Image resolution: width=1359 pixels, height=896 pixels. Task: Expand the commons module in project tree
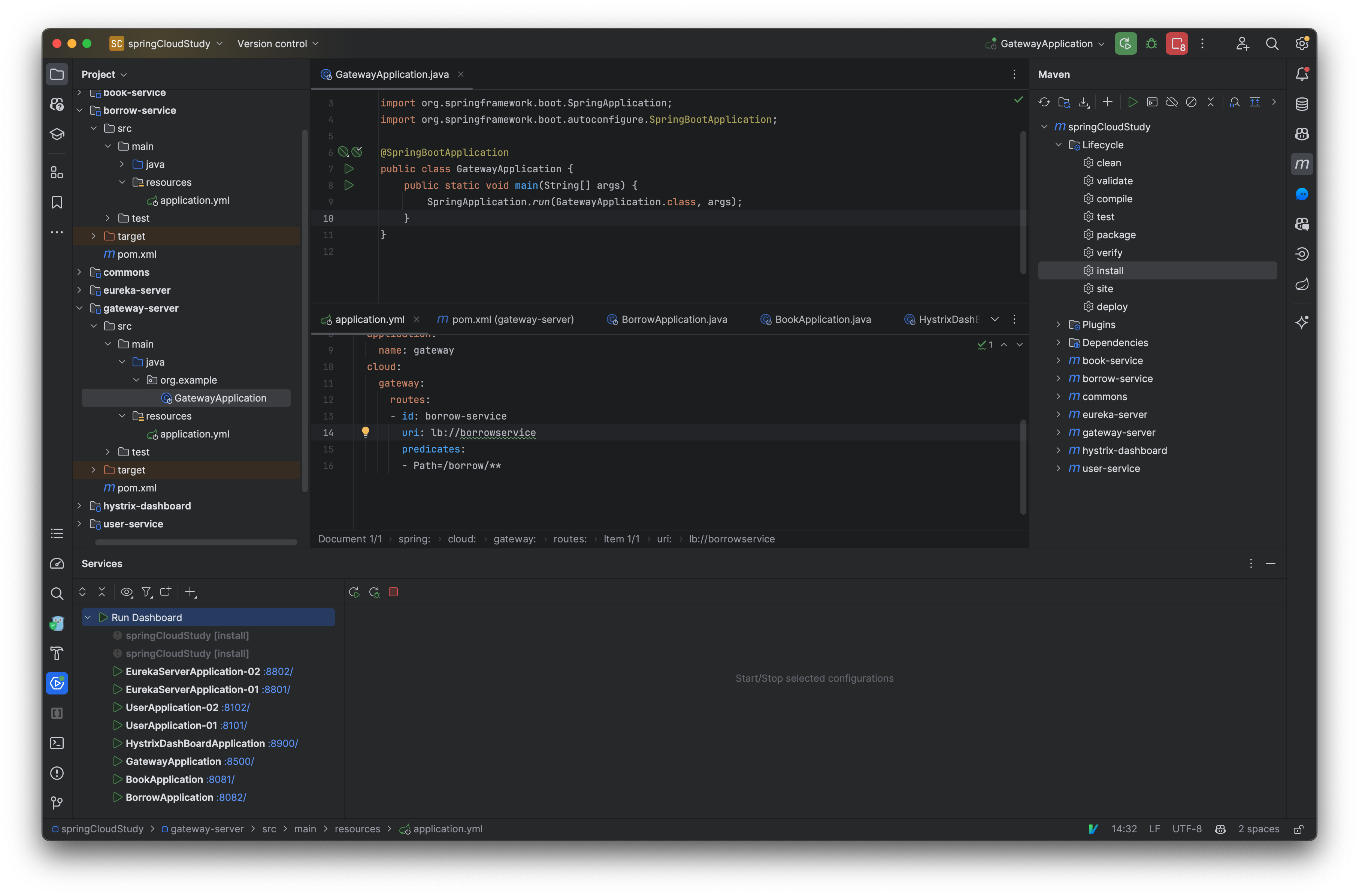[x=80, y=272]
